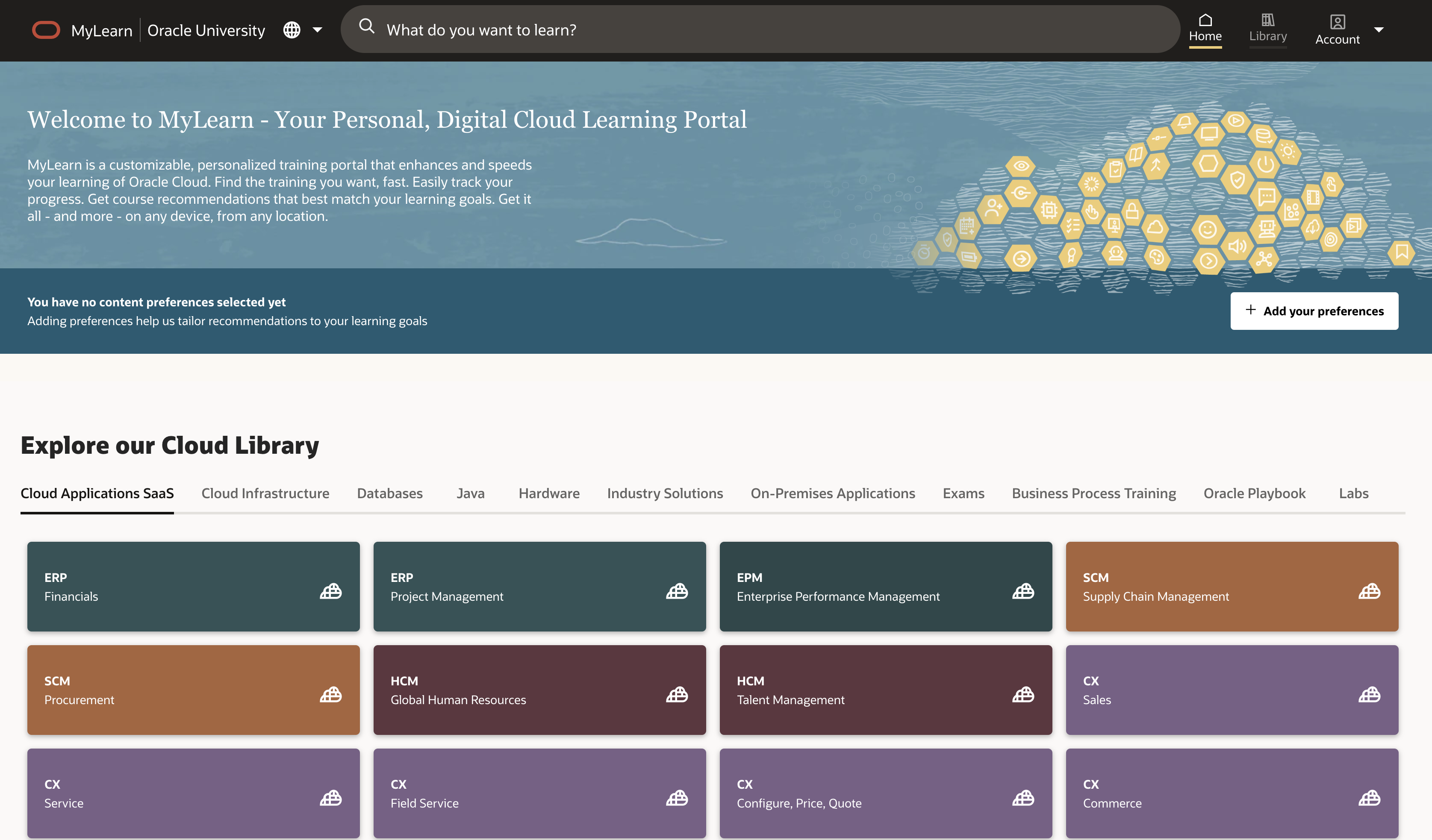The height and width of the screenshot is (840, 1432).
Task: Open Configure, Price, Quote card title
Action: tap(799, 803)
